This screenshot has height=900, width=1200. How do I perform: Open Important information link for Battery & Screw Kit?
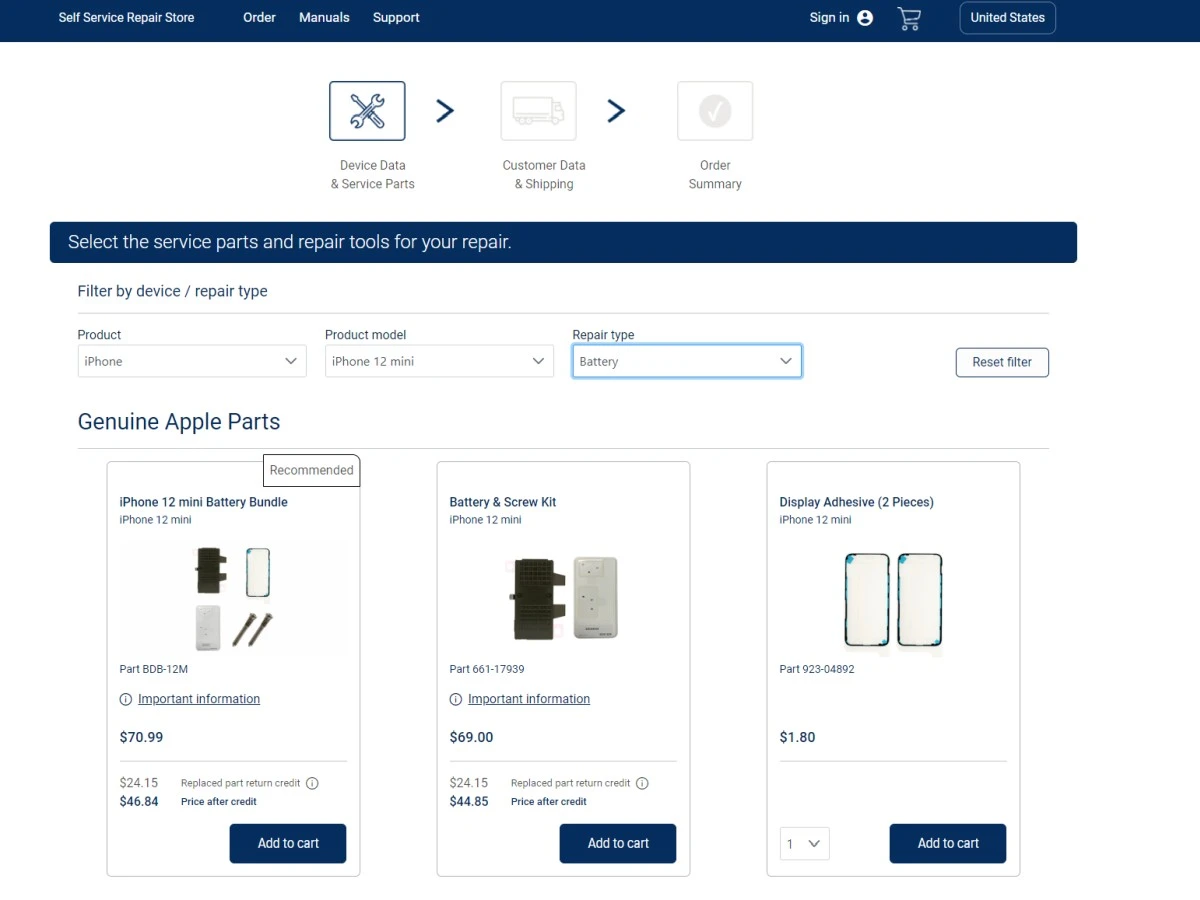point(528,700)
